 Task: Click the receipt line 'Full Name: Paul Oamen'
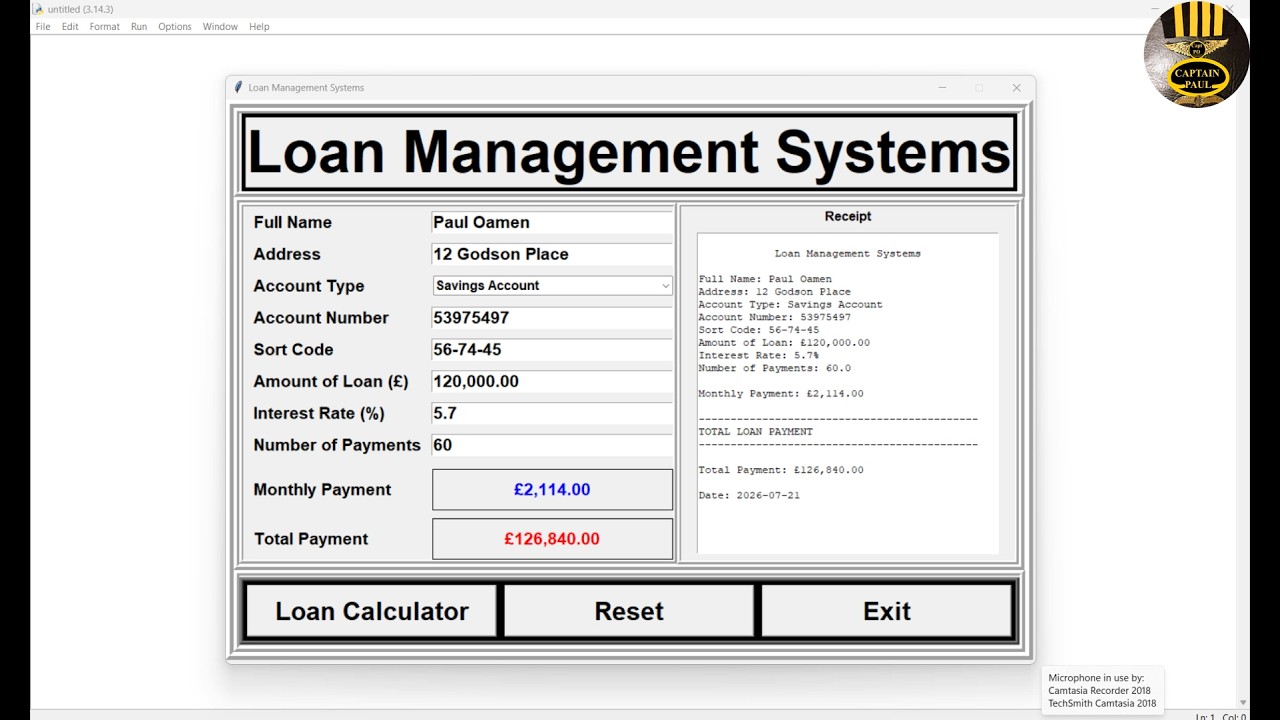[x=765, y=279]
